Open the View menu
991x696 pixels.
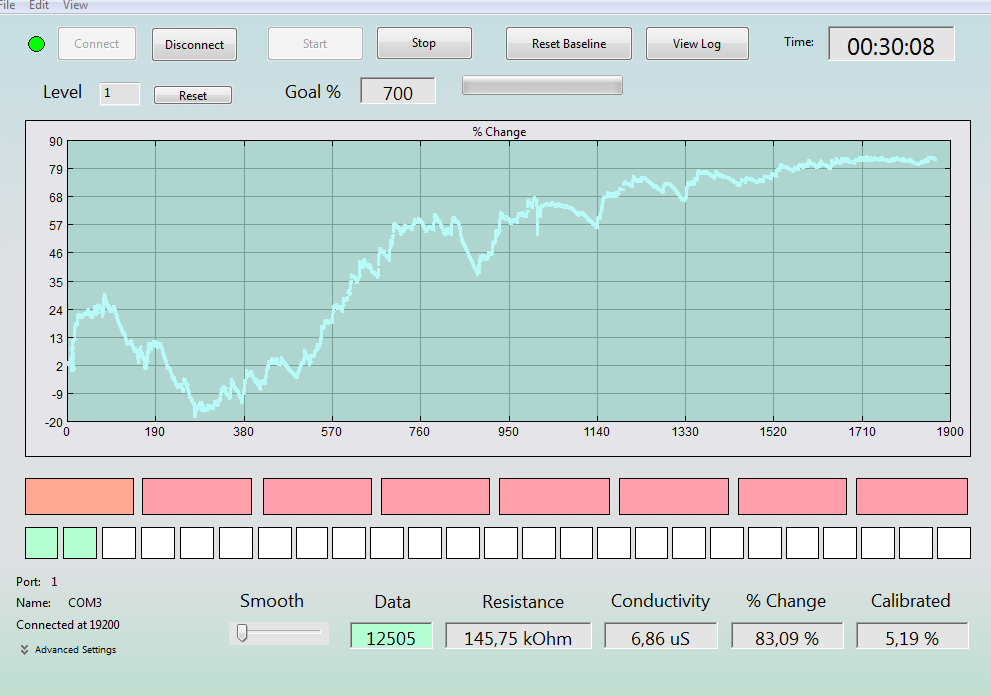[x=75, y=5]
